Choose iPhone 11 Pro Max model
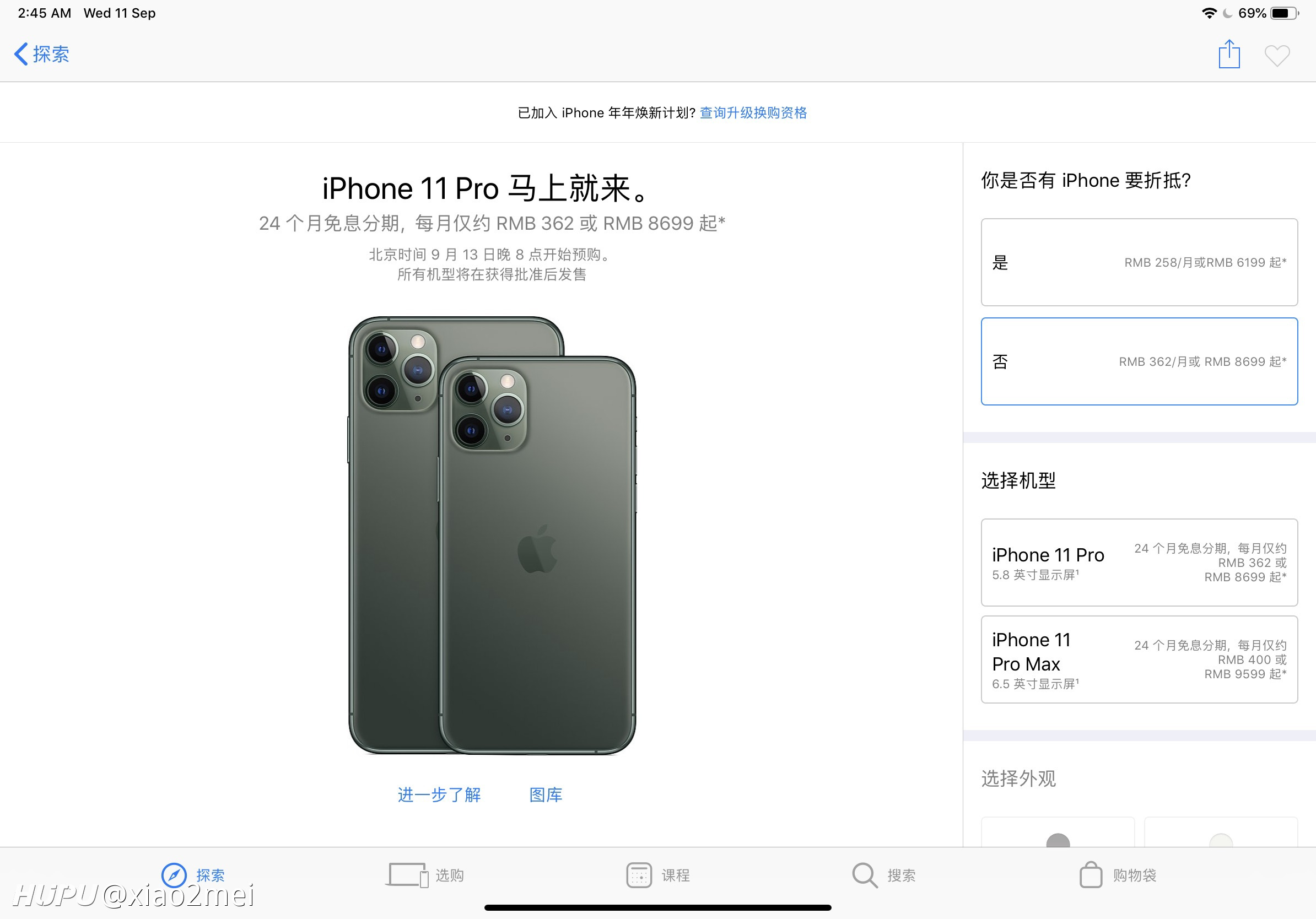The height and width of the screenshot is (919, 1316). coord(1139,659)
